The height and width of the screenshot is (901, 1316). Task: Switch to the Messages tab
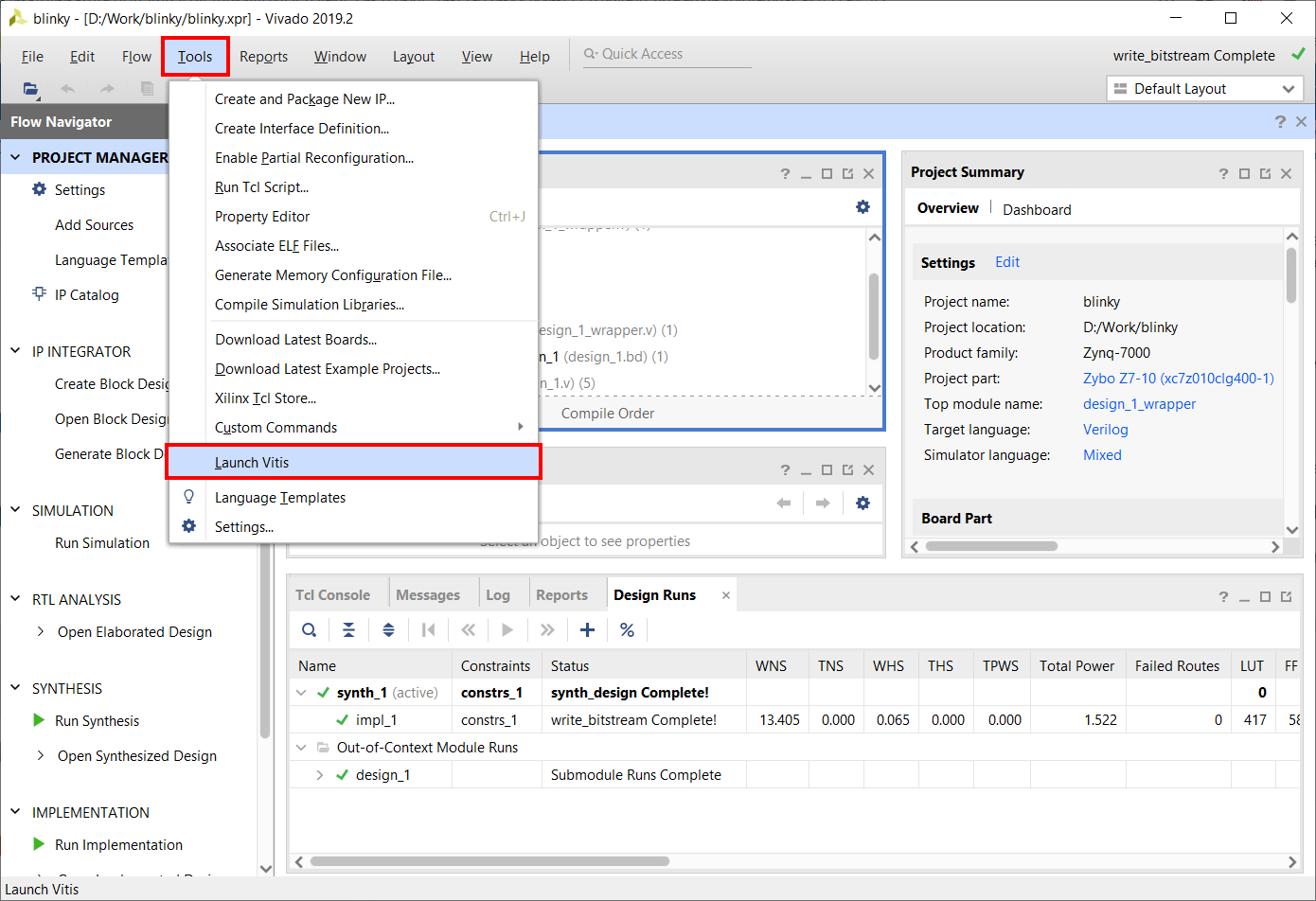coord(428,594)
